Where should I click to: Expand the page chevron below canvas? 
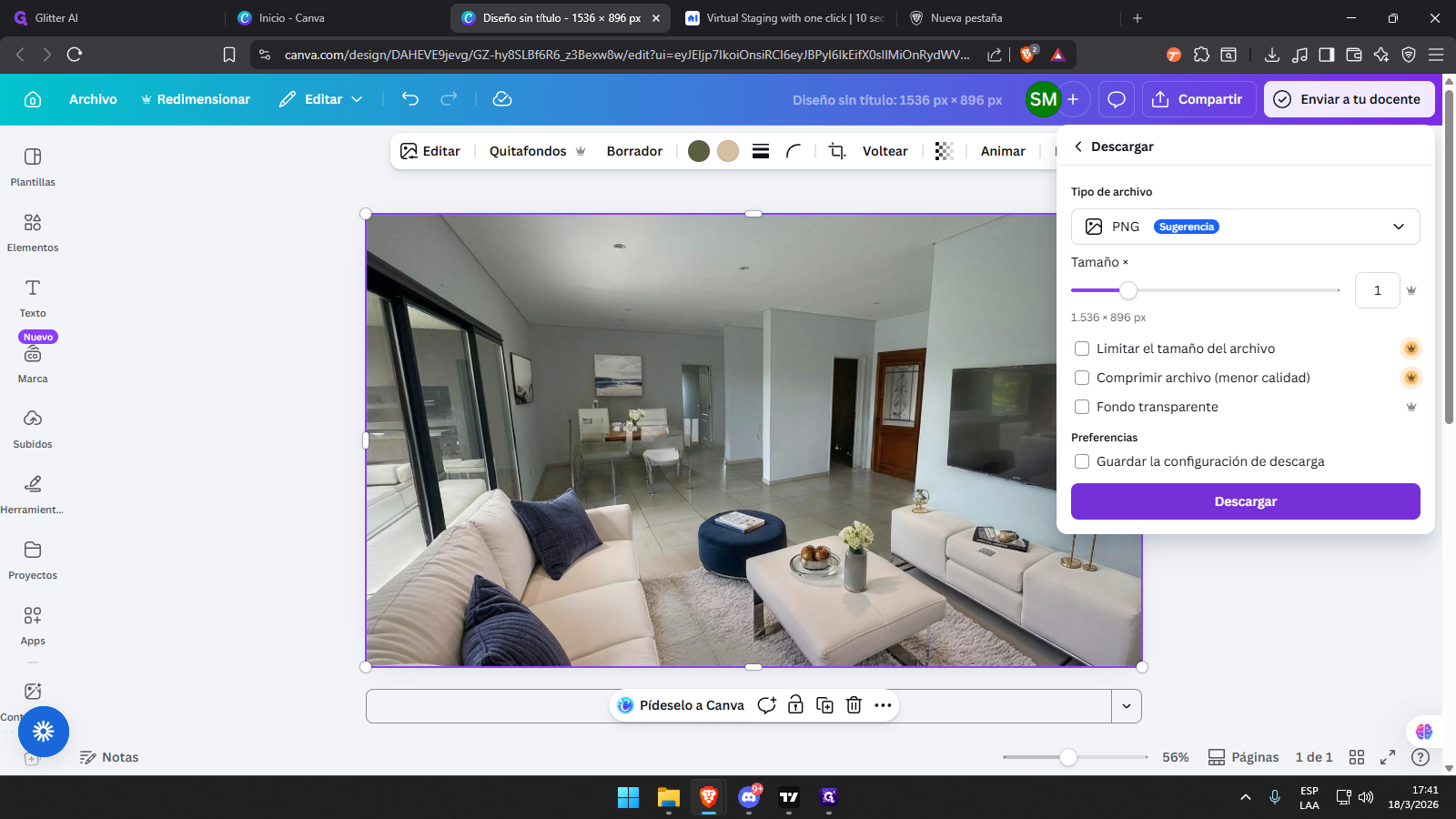click(x=1127, y=706)
